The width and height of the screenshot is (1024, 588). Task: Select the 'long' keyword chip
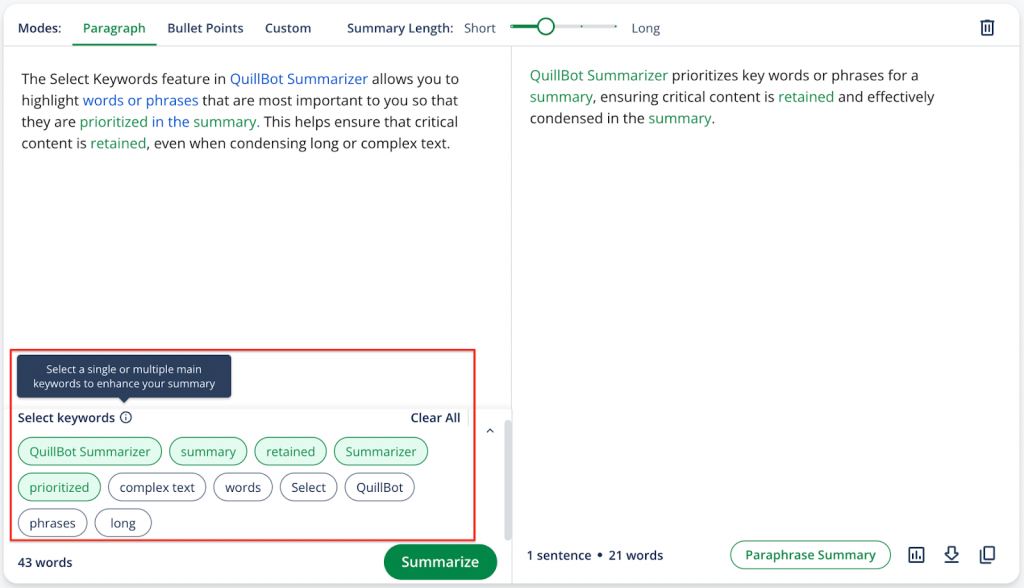(123, 523)
